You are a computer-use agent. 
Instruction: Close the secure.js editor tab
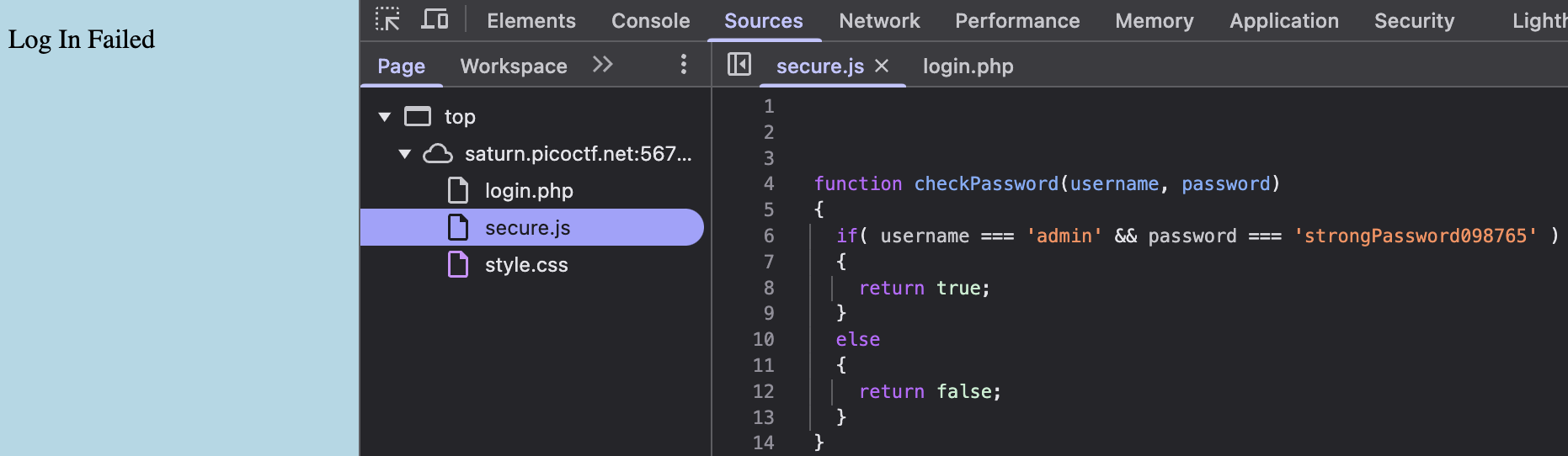pyautogui.click(x=882, y=66)
